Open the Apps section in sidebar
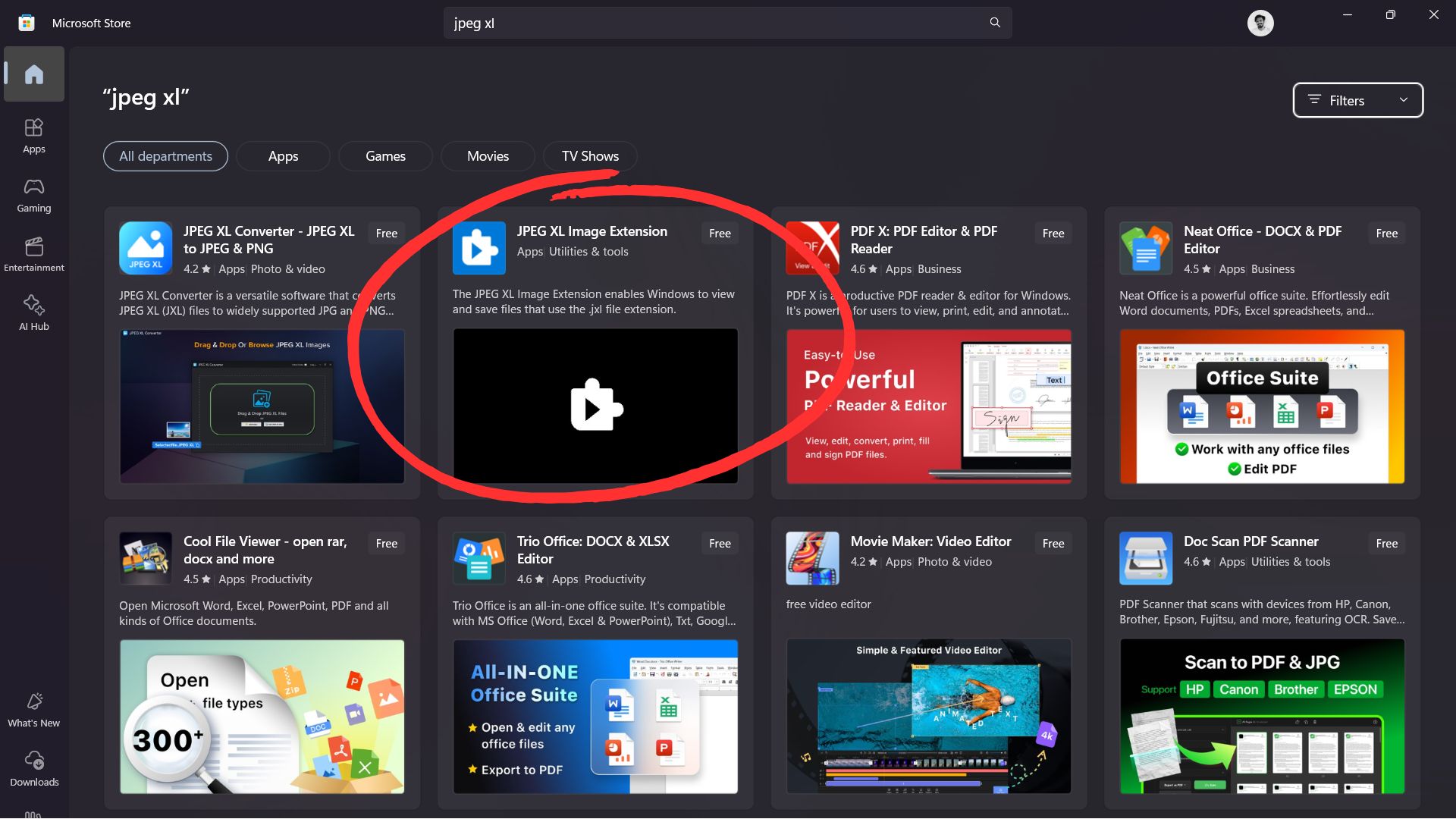The height and width of the screenshot is (819, 1456). (34, 136)
